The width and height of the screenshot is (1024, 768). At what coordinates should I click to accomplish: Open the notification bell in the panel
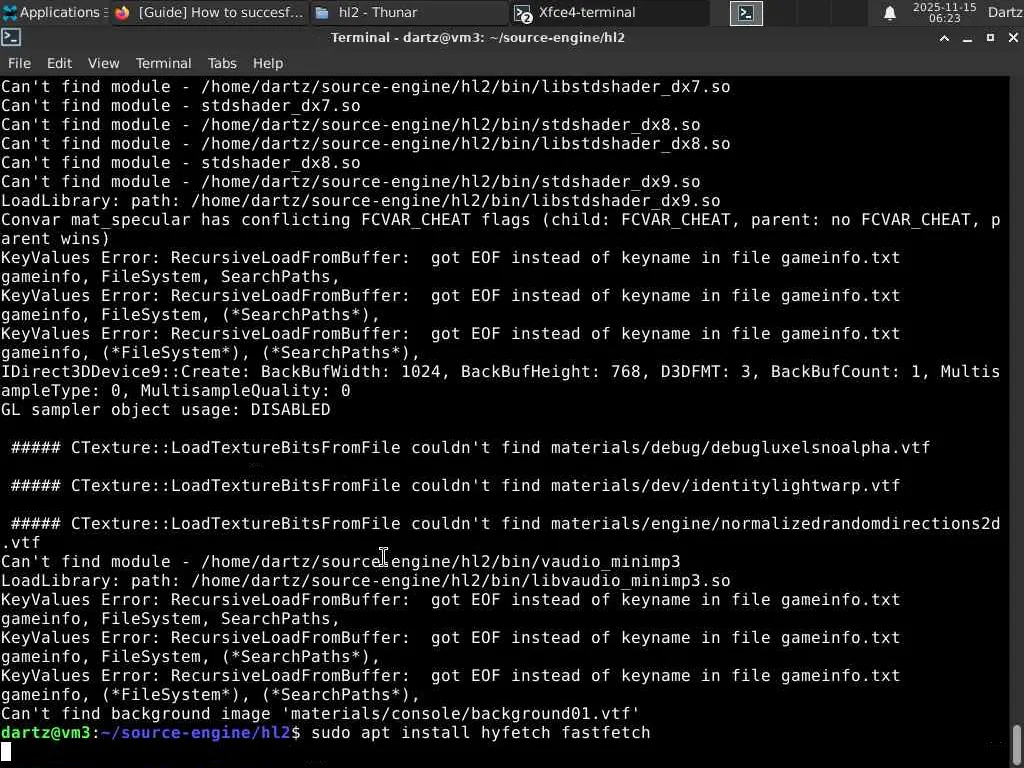click(889, 13)
